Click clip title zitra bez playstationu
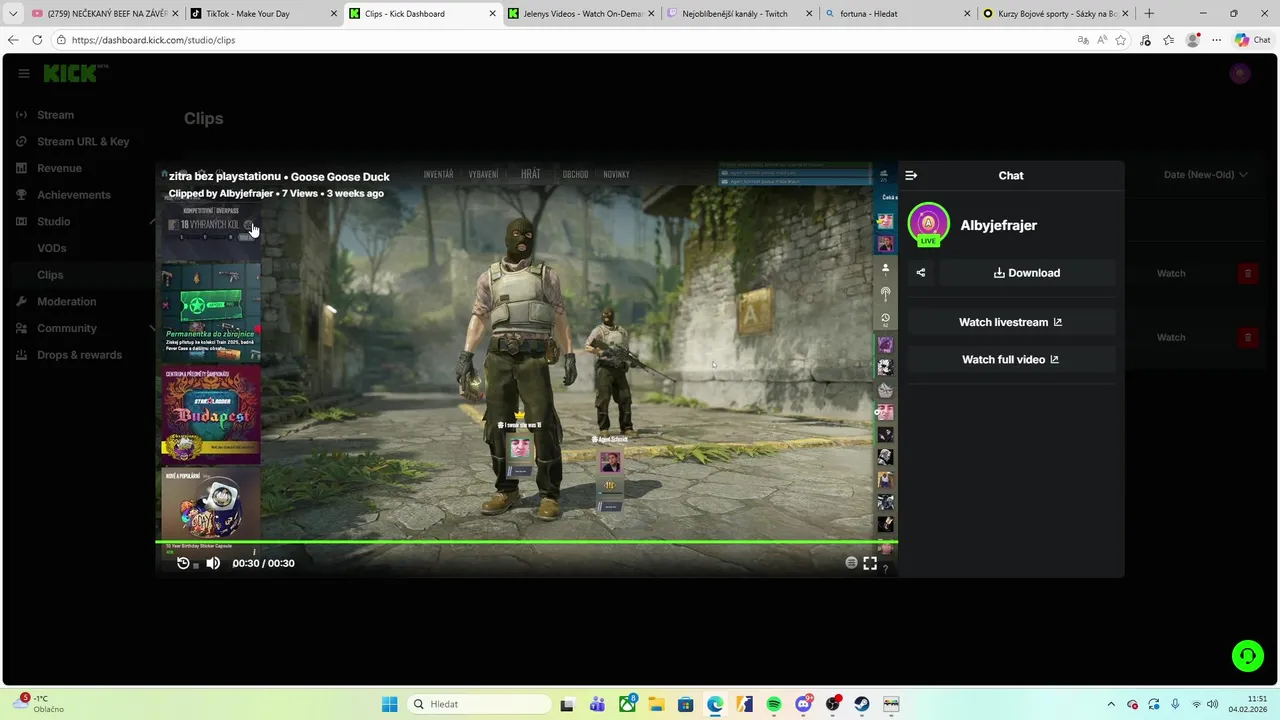 tap(224, 177)
